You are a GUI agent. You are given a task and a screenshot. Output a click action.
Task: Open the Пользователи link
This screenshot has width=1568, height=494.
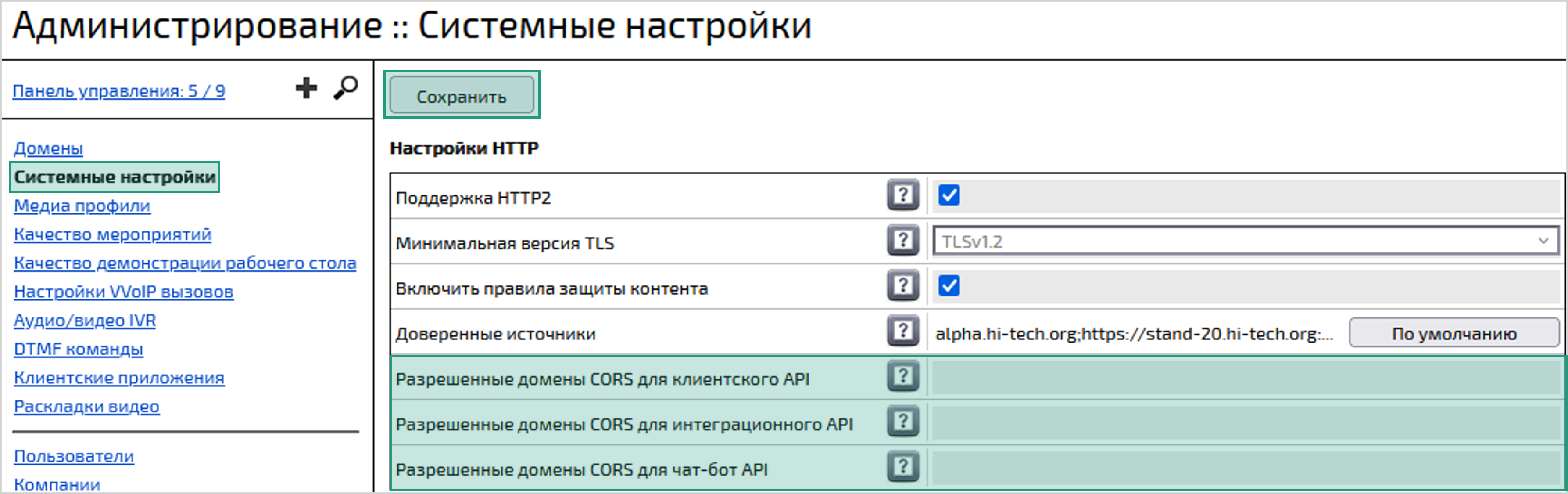tap(74, 456)
